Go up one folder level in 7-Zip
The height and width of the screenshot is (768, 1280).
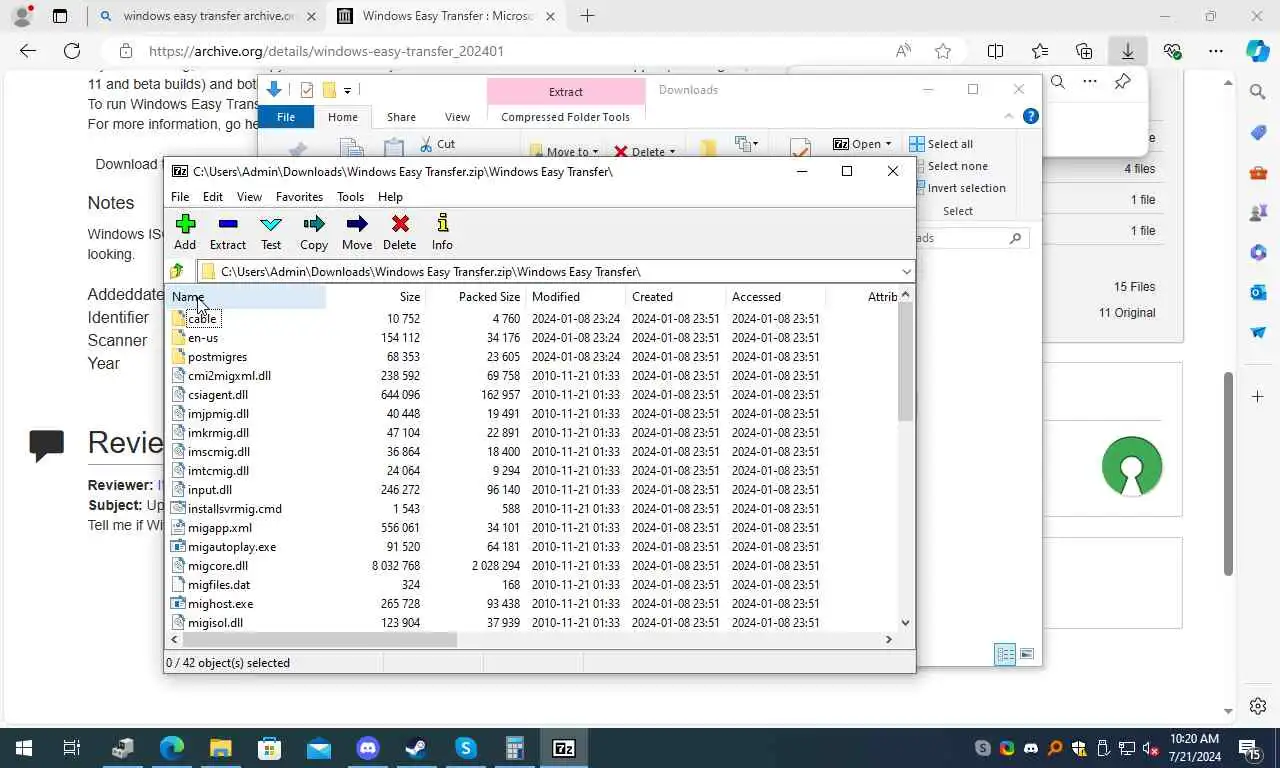(177, 271)
